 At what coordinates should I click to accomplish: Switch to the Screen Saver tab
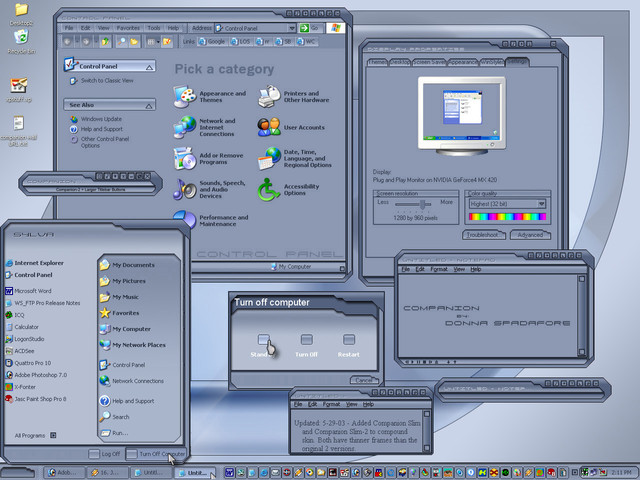click(x=429, y=62)
